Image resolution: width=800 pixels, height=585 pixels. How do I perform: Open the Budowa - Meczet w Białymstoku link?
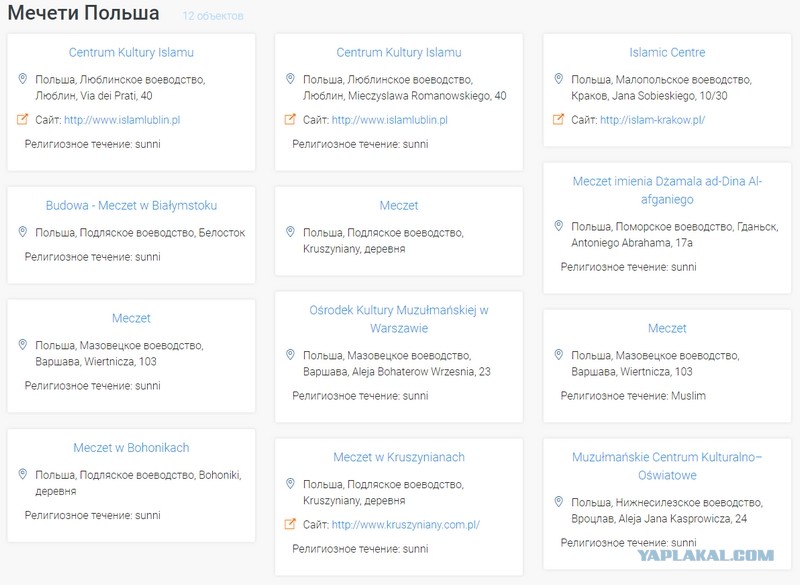point(131,205)
